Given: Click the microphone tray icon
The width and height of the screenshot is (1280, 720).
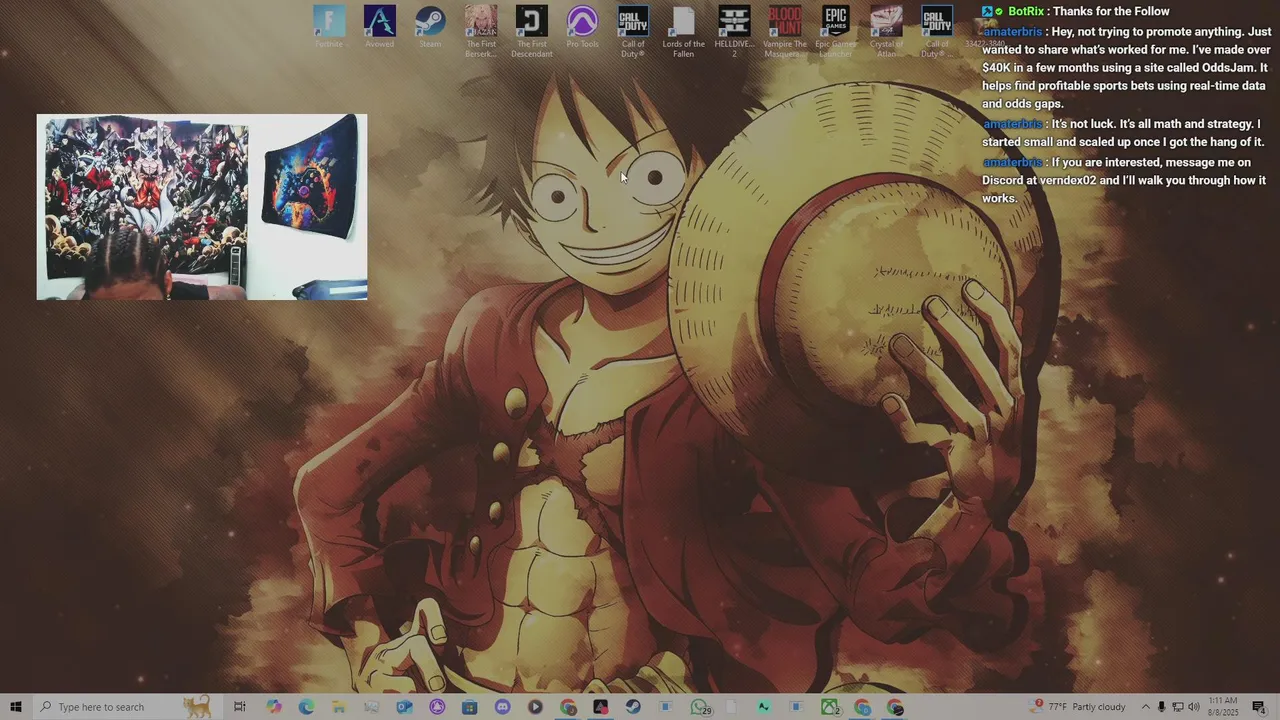Looking at the screenshot, I should (x=1161, y=707).
